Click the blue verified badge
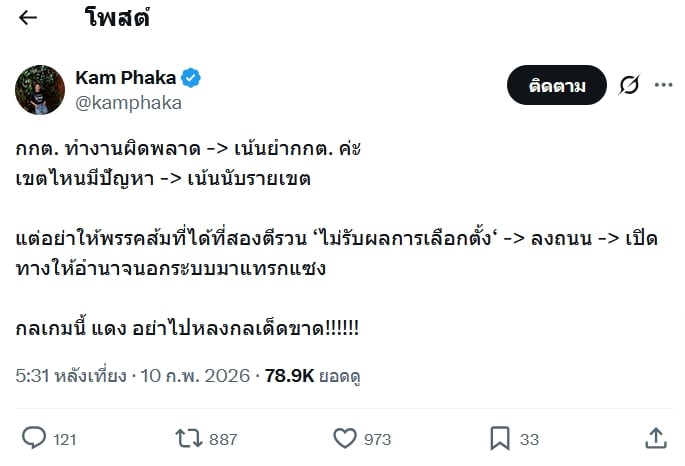 192,78
